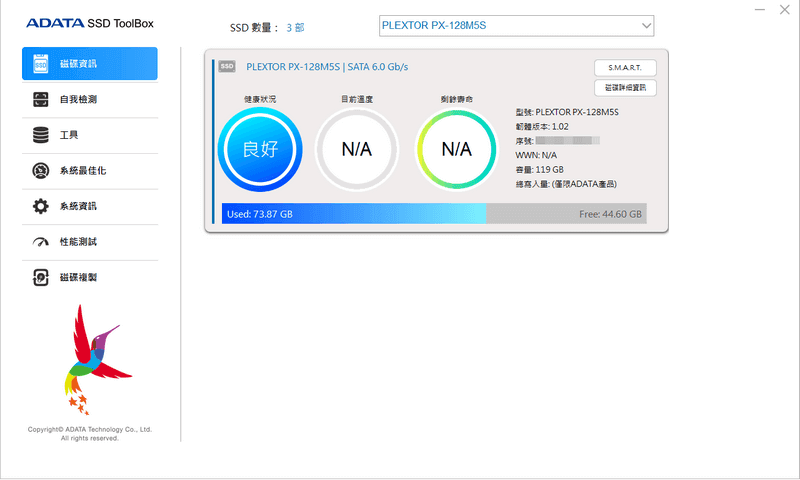Click the gear icon for 系統資訊
The height and width of the screenshot is (480, 800).
(41, 206)
